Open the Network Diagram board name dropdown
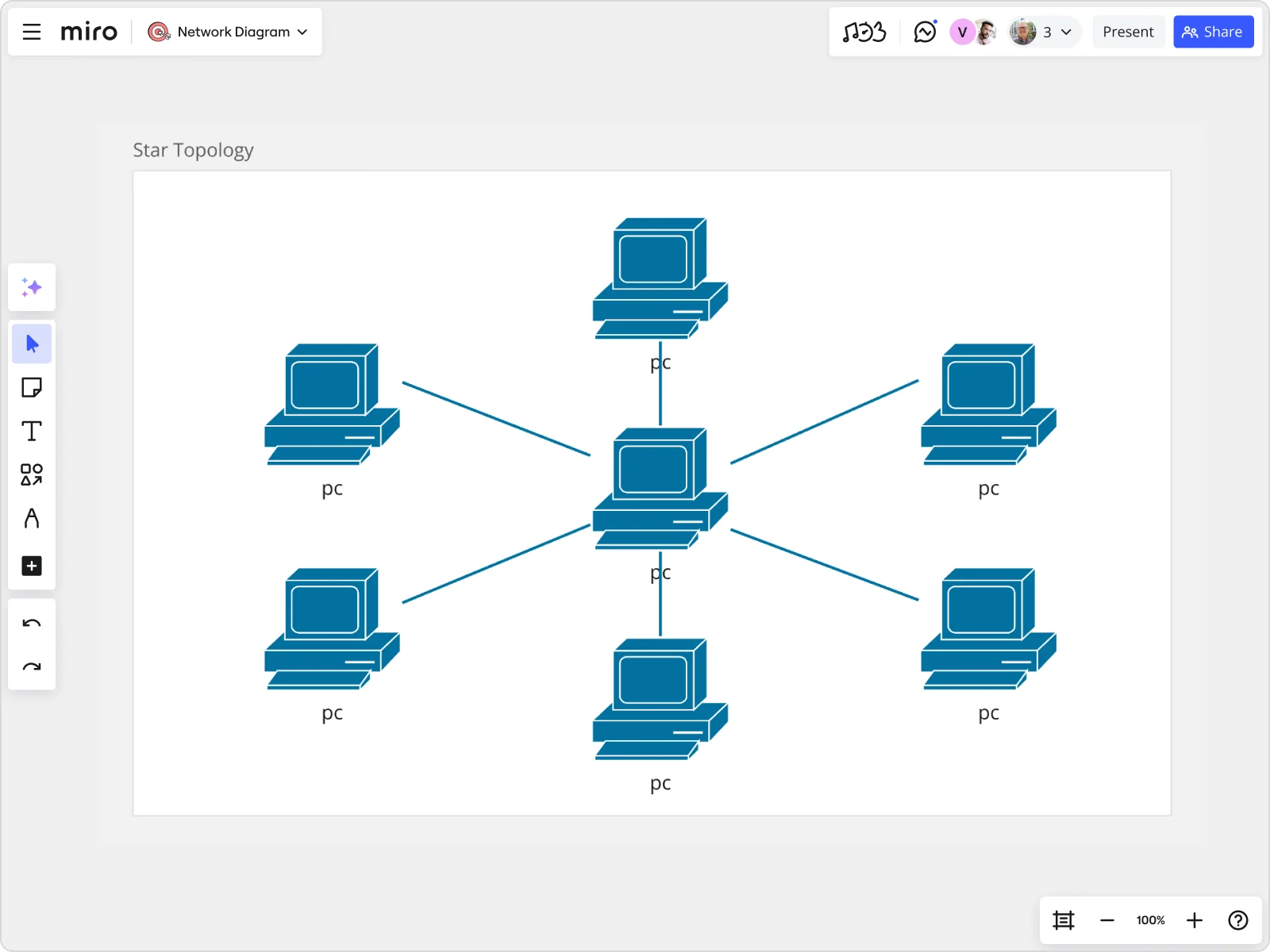The width and height of the screenshot is (1270, 952). [302, 32]
